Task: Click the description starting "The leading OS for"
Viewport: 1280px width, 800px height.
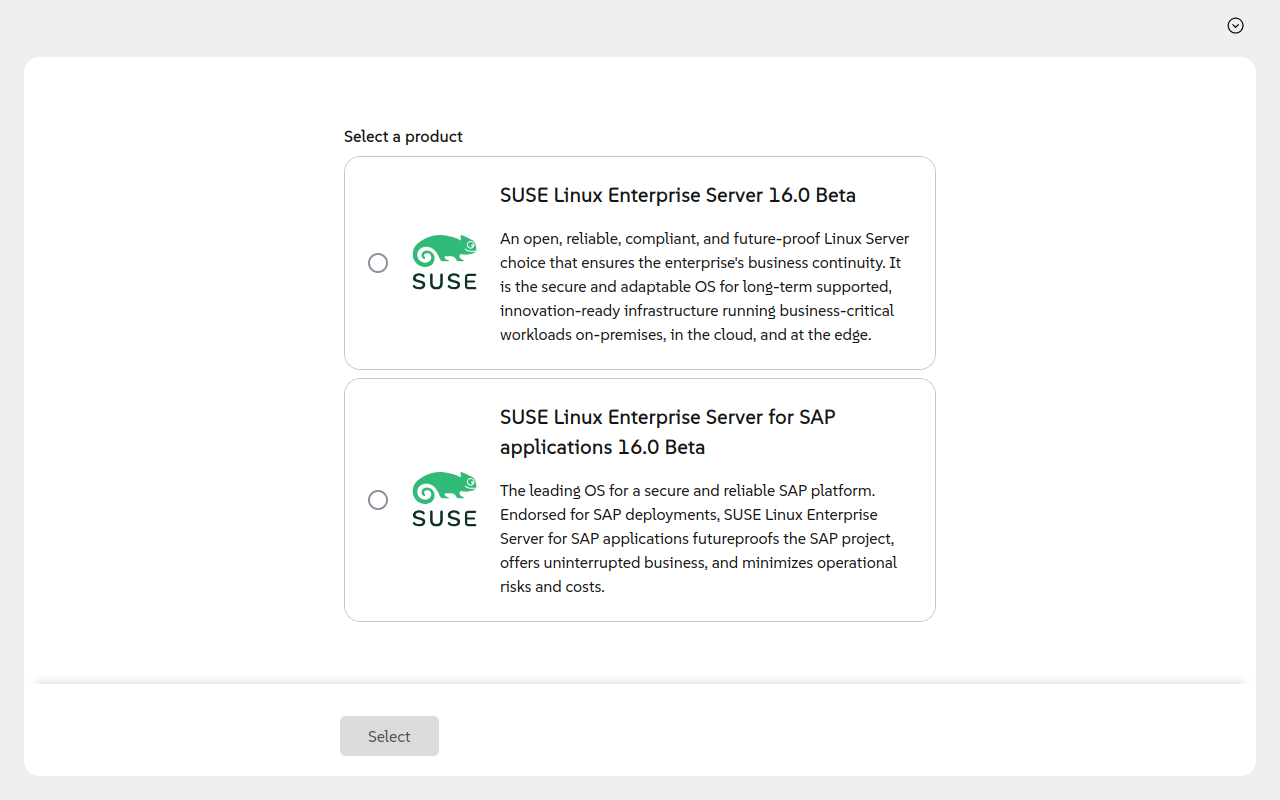Action: tap(698, 538)
